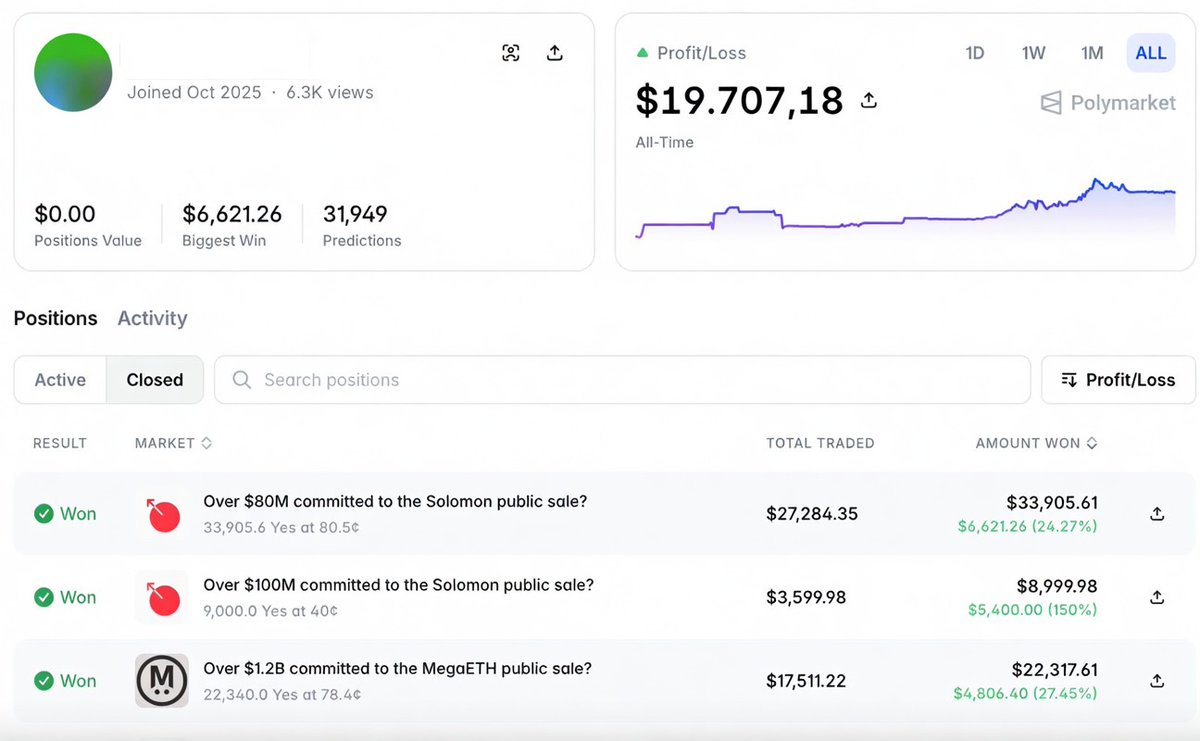Viewport: 1200px width, 741px height.
Task: Open the user avatar image
Action: (73, 72)
